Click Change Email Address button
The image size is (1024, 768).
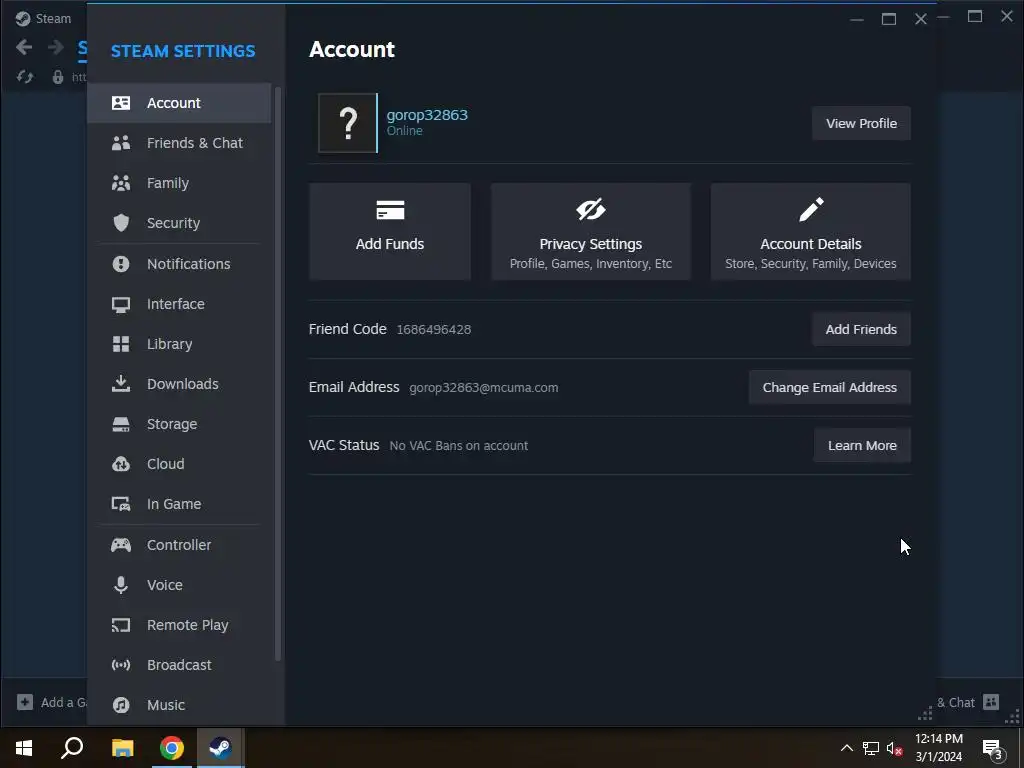[829, 387]
